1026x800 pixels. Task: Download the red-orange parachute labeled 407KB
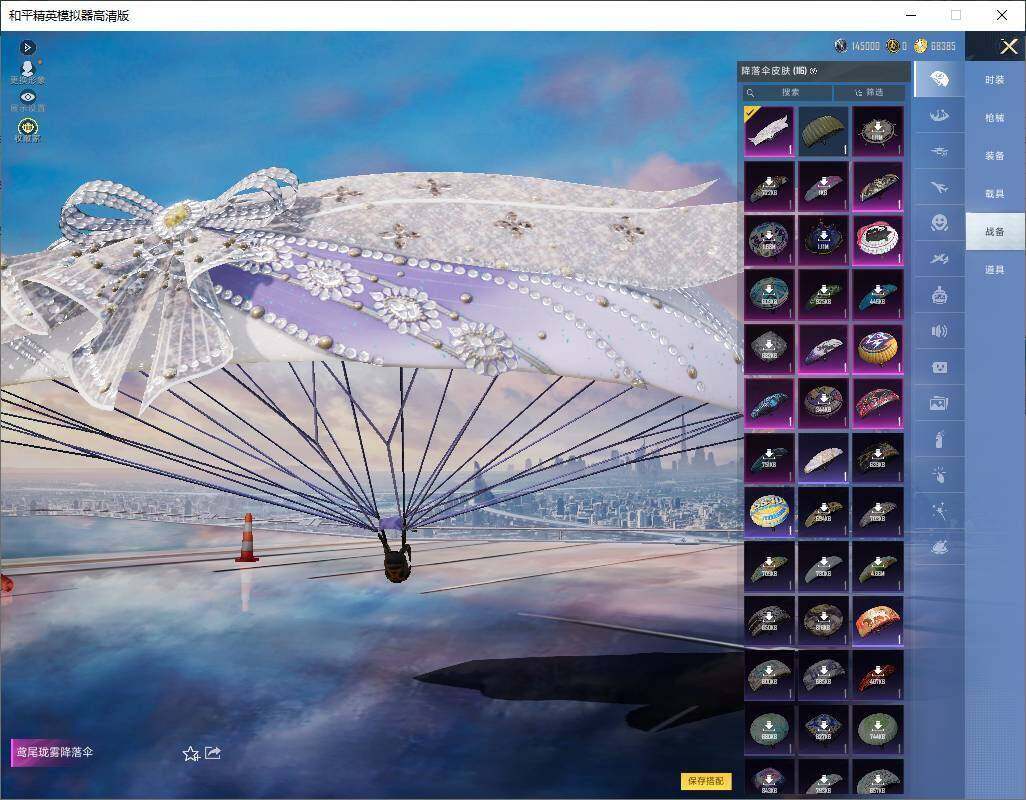(877, 674)
